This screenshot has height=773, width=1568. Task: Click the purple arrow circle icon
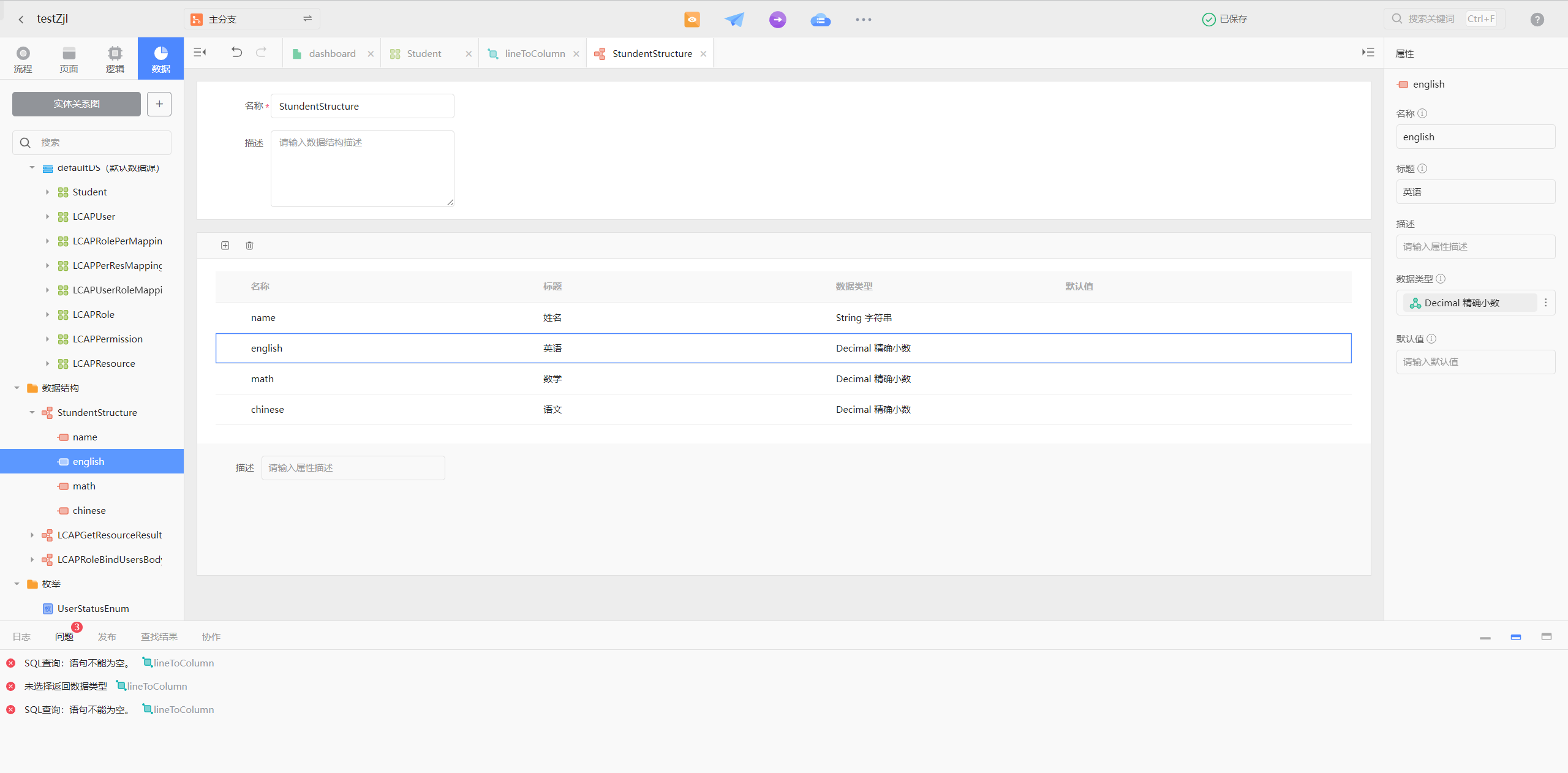[x=777, y=20]
